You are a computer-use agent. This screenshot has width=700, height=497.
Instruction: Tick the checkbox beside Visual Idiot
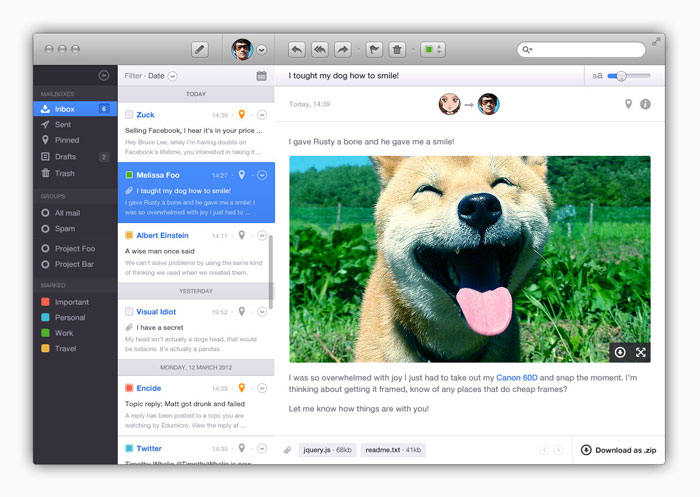pyautogui.click(x=129, y=312)
